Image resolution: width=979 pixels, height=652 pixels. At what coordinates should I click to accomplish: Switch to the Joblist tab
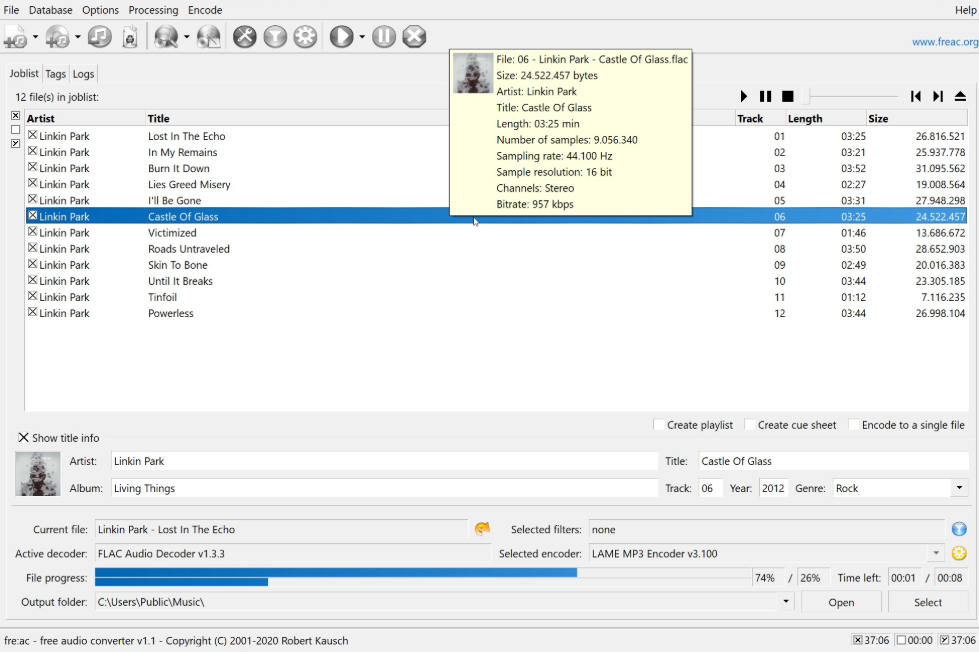tap(24, 73)
